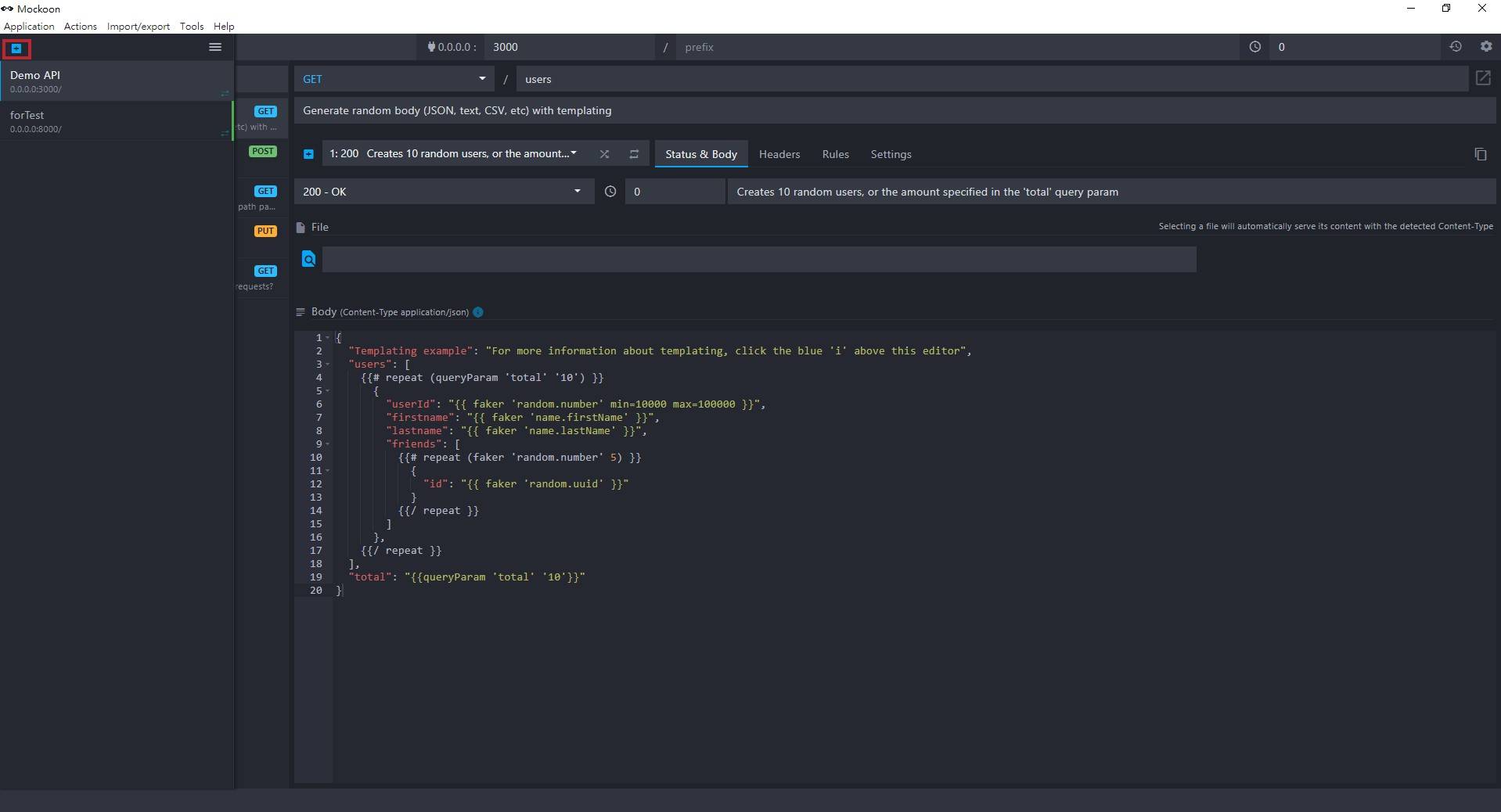Click the proxy arrows icon on forTest

tap(225, 134)
